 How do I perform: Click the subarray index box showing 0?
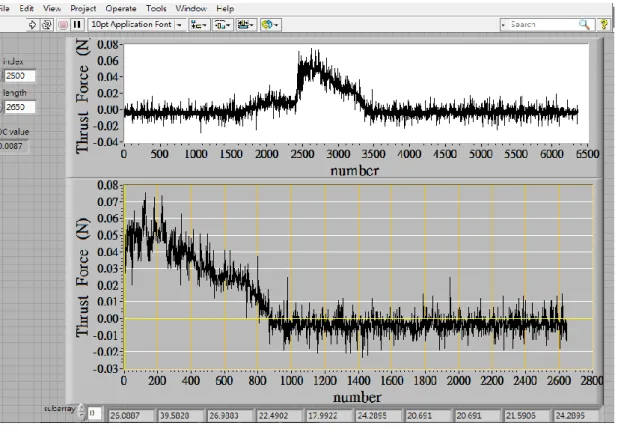95,413
